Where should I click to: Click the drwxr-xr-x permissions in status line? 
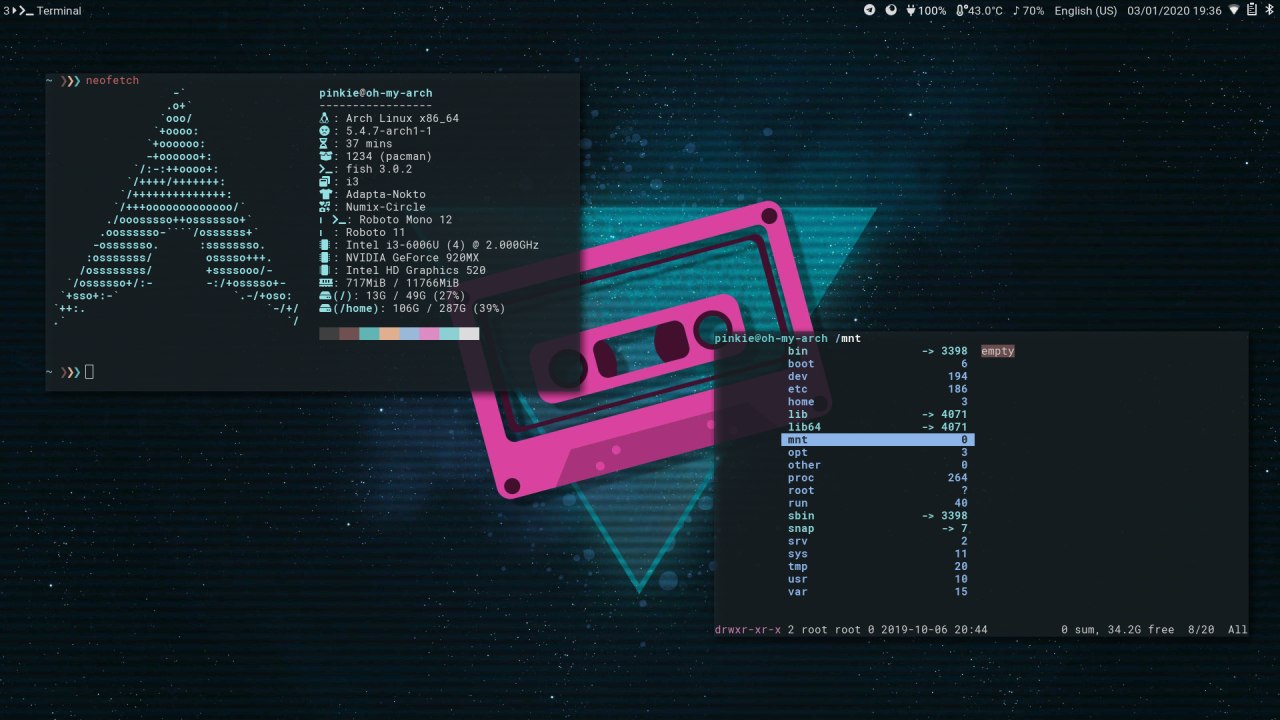[x=748, y=630]
